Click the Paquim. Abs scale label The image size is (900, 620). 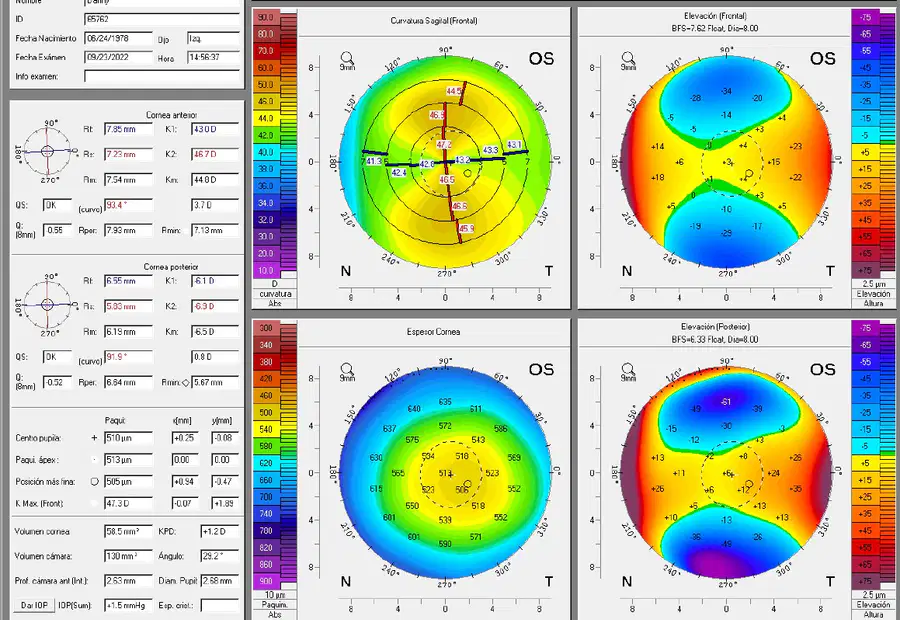pos(275,609)
